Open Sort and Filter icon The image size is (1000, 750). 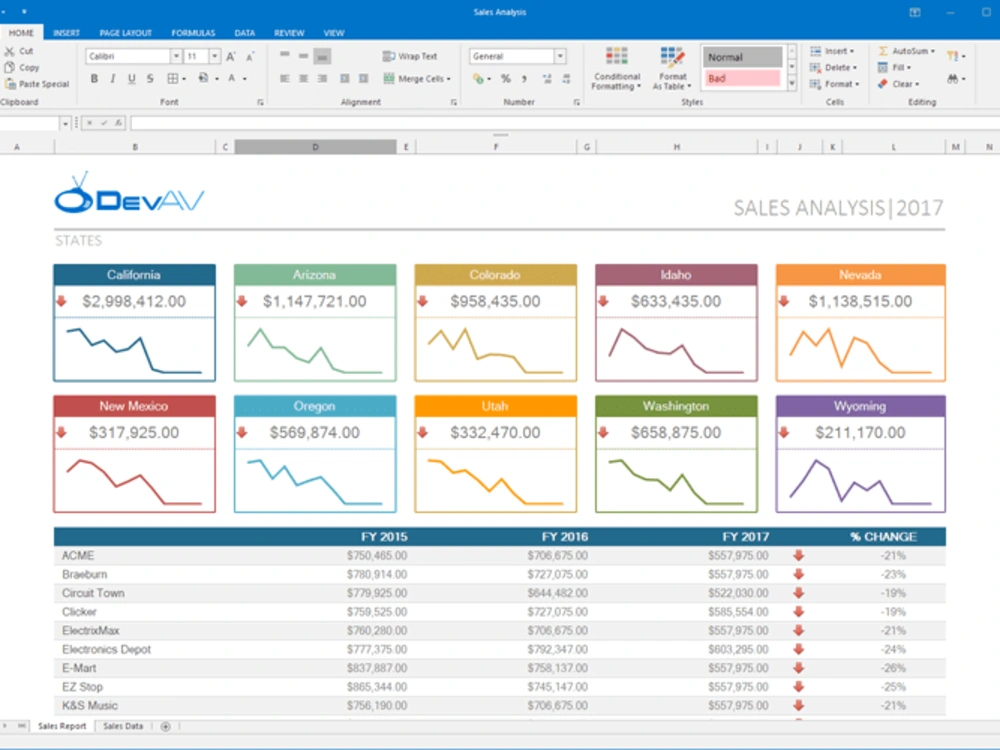point(955,56)
